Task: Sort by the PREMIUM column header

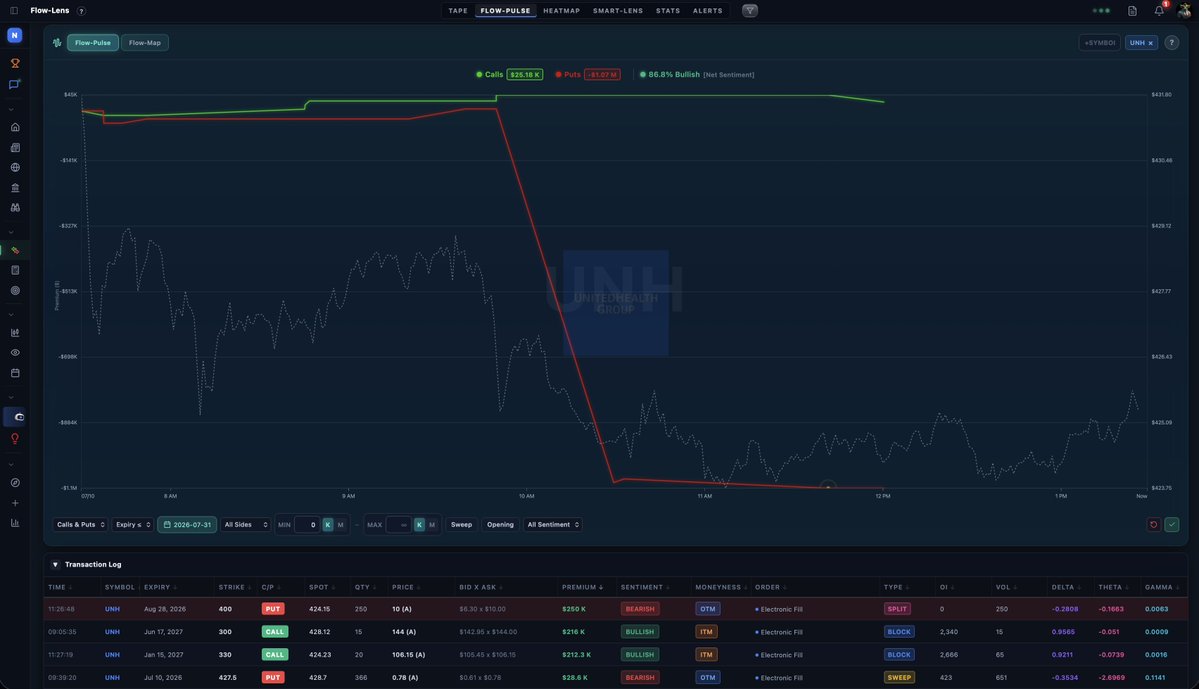Action: (x=582, y=587)
